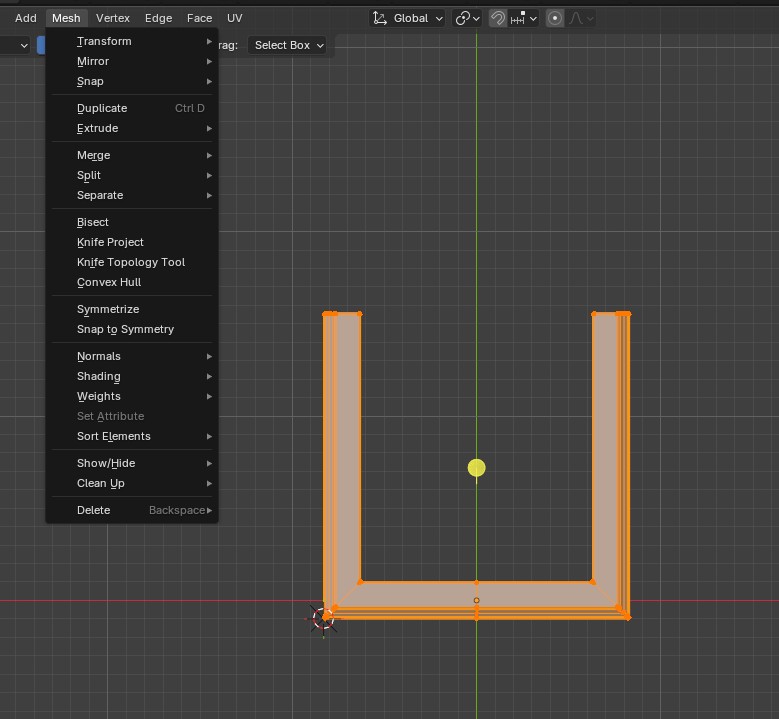This screenshot has width=779, height=719.
Task: Expand the Mirror submenu
Action: (x=132, y=61)
